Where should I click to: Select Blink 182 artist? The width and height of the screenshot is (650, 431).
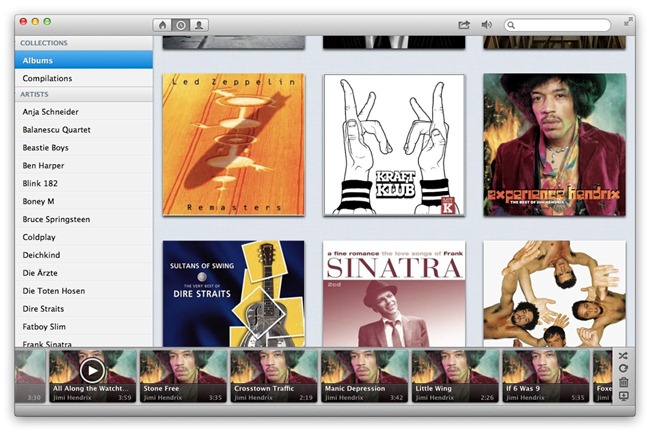(84, 183)
